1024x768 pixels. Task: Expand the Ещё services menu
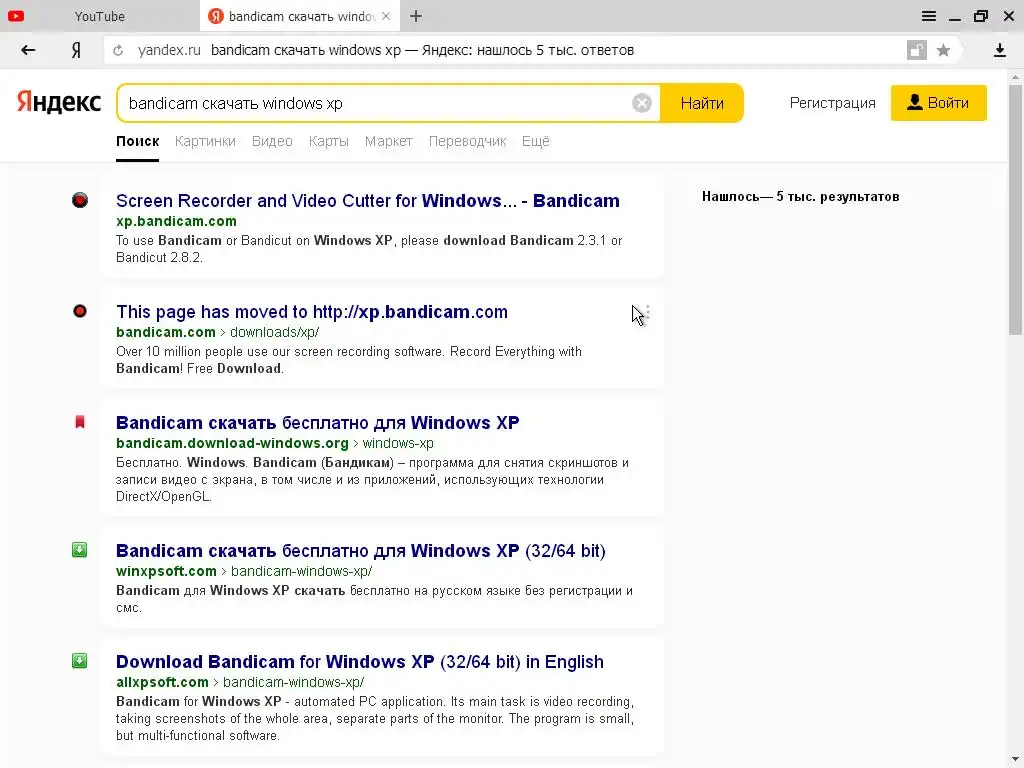coord(536,141)
